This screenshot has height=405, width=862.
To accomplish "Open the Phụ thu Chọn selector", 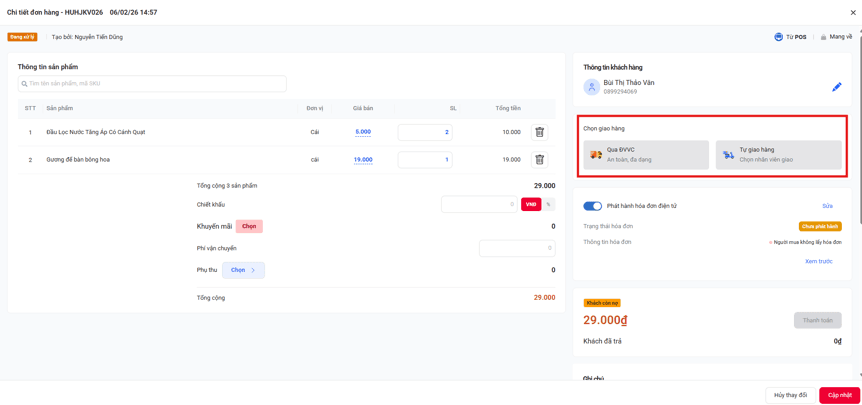I will click(x=244, y=270).
